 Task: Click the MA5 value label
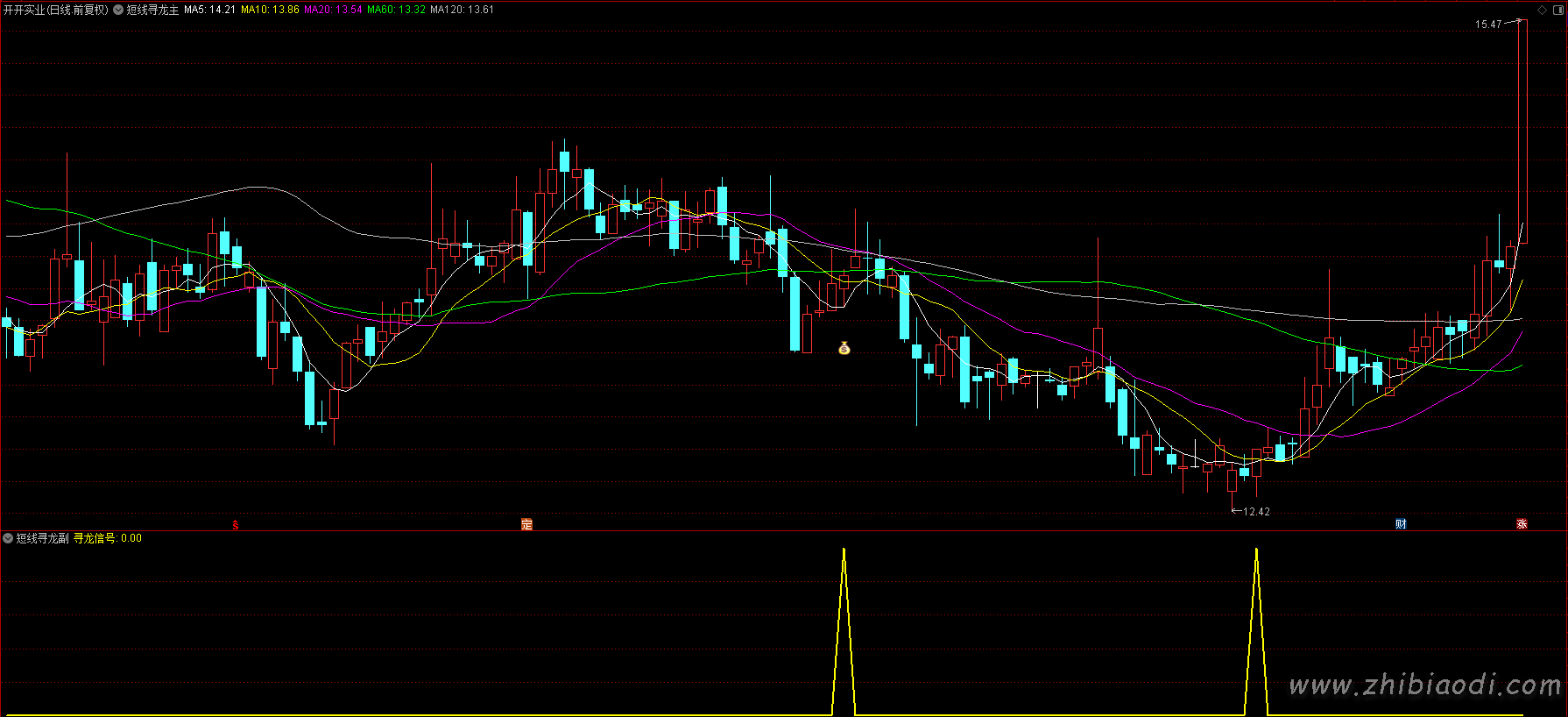pos(209,10)
